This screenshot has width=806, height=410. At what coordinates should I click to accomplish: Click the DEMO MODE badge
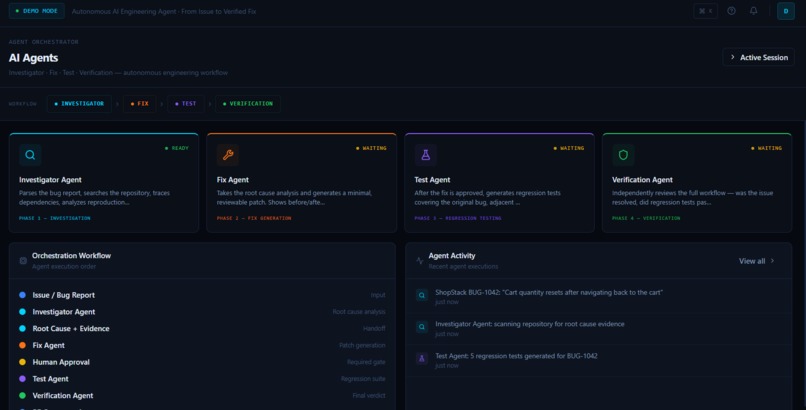coord(36,11)
